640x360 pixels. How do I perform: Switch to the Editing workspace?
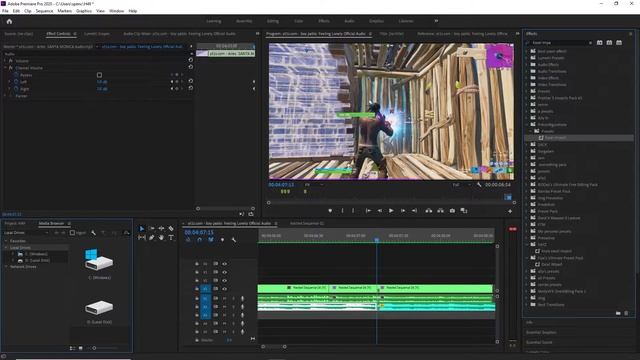pyautogui.click(x=273, y=21)
